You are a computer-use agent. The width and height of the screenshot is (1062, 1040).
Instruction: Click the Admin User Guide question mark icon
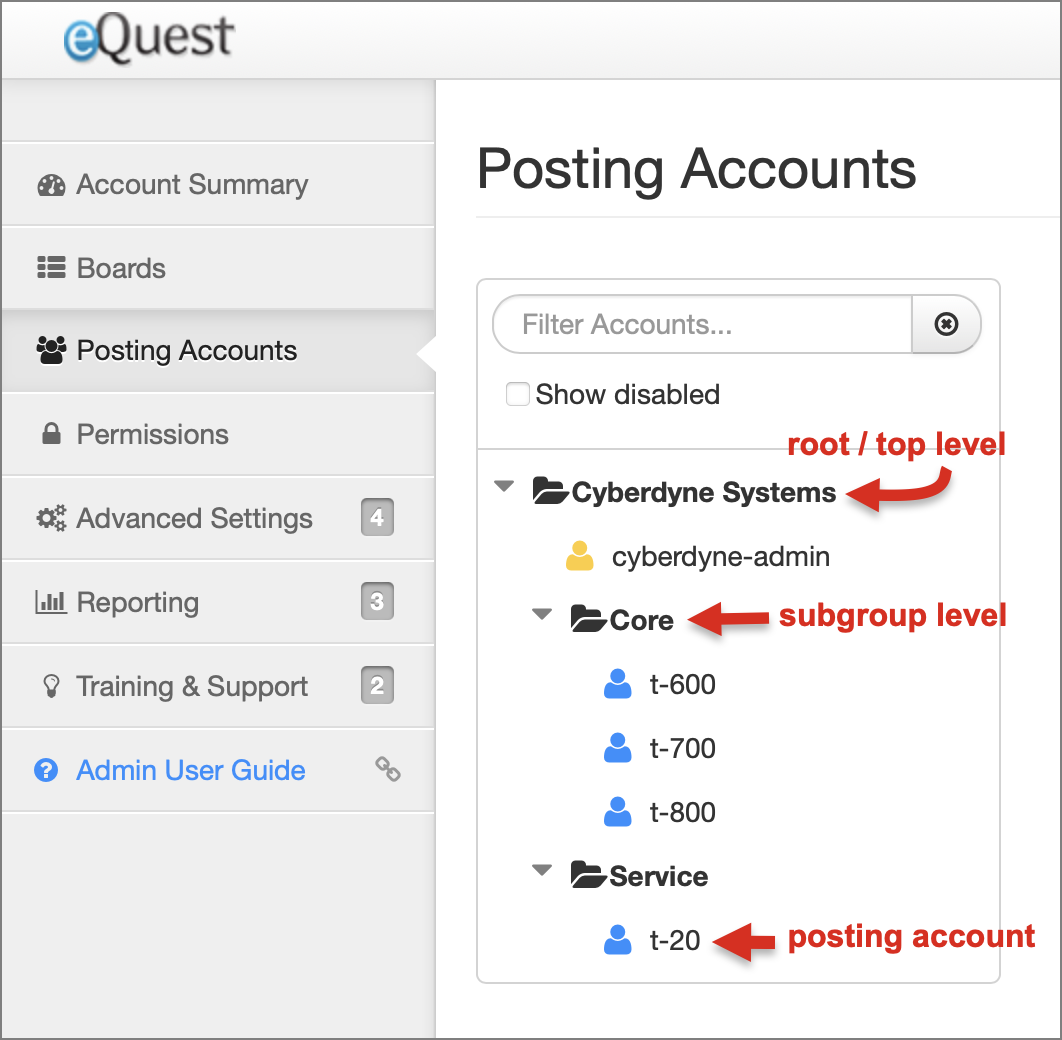coord(44,770)
